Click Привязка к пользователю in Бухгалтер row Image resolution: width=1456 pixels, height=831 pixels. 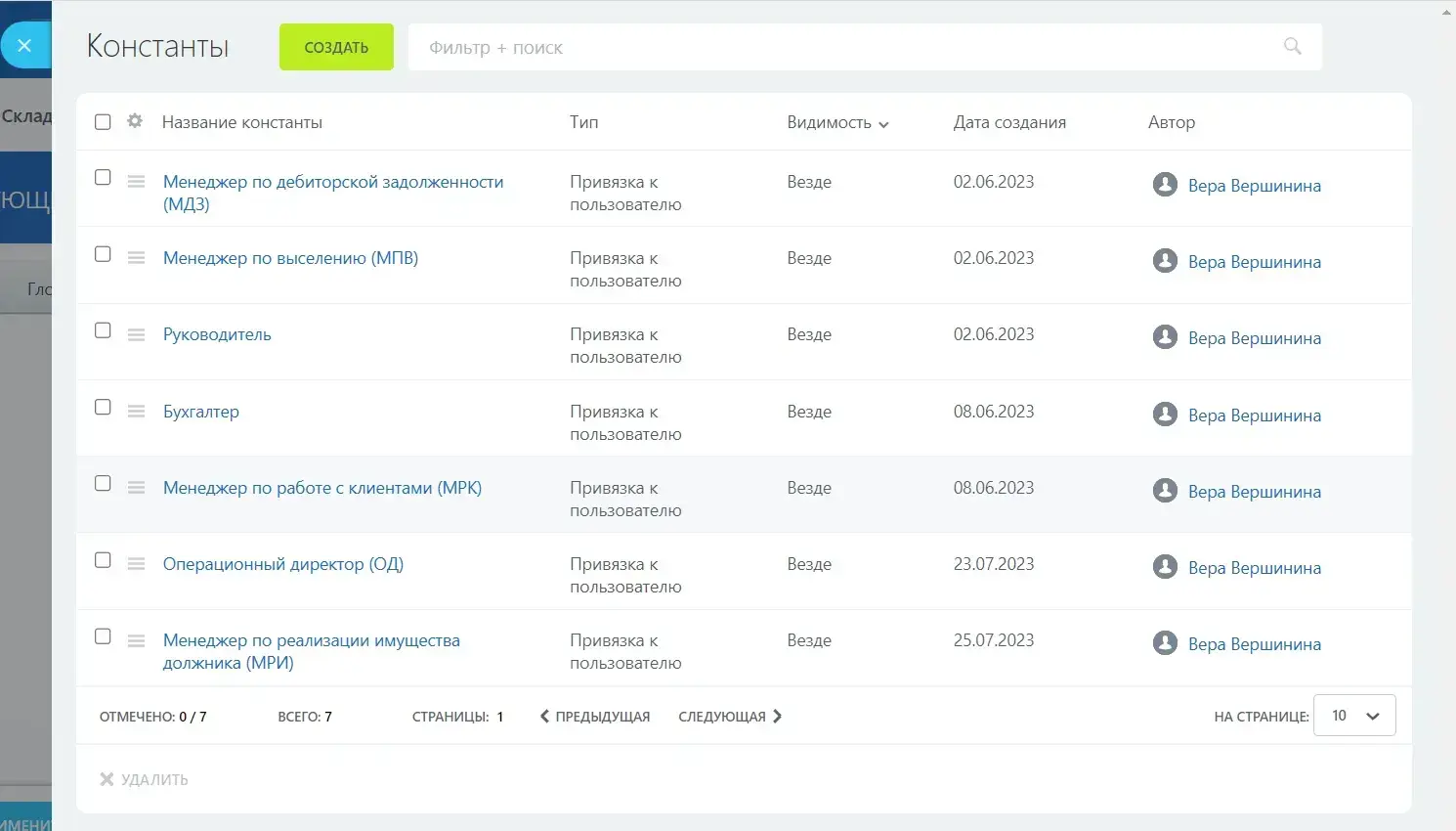[625, 422]
